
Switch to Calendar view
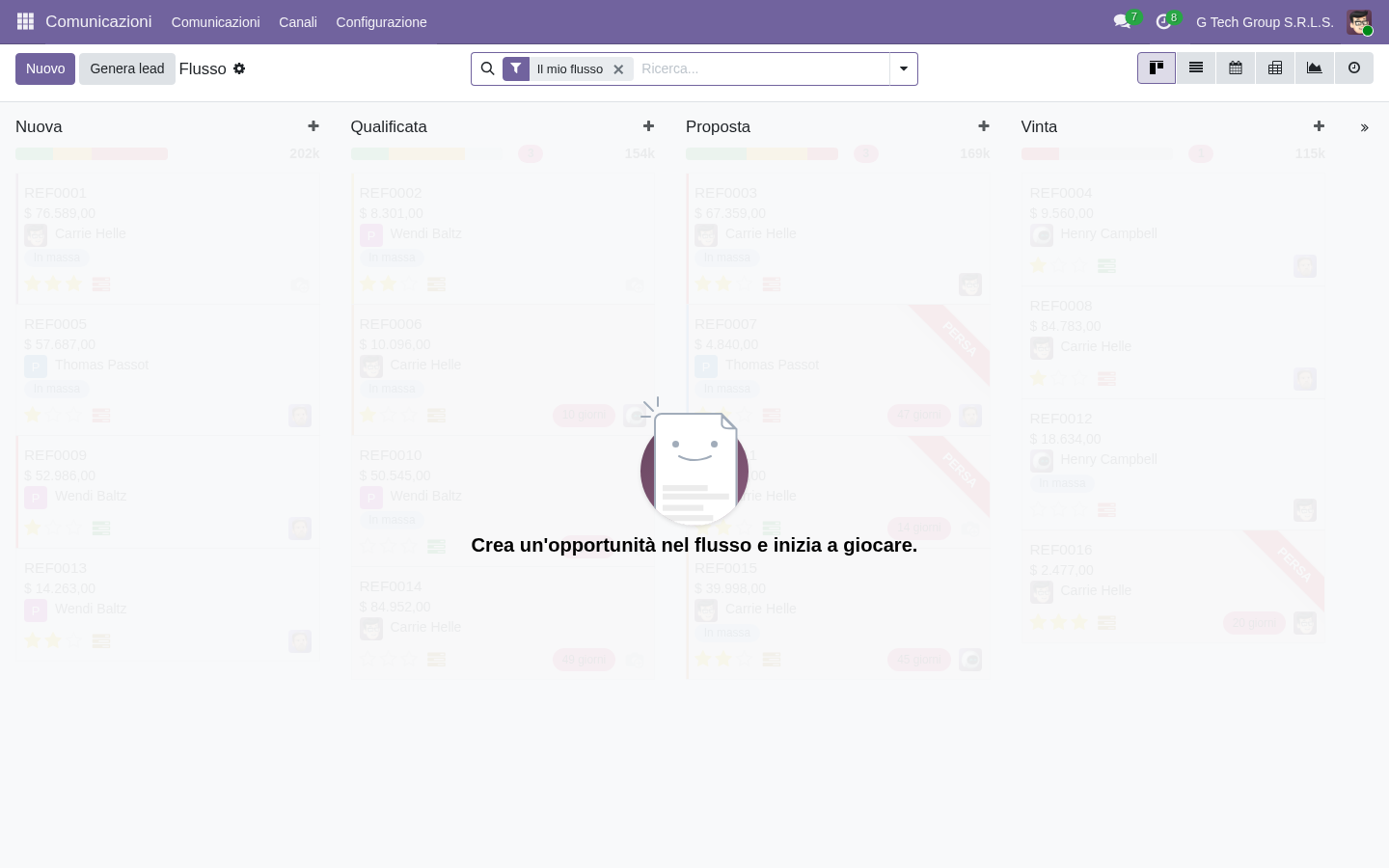pos(1236,68)
